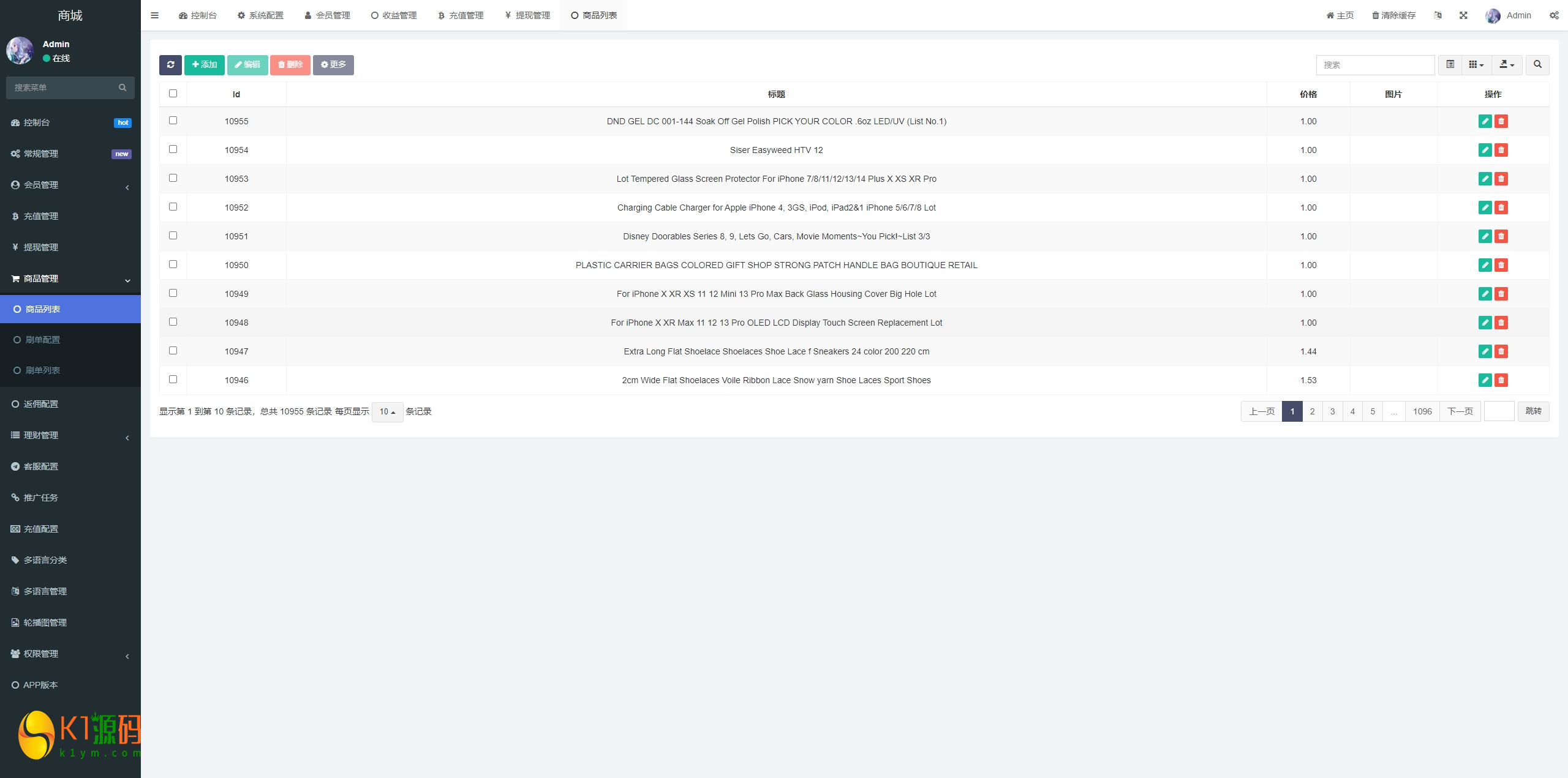Click the red delete icon for product 10950

coord(1501,265)
